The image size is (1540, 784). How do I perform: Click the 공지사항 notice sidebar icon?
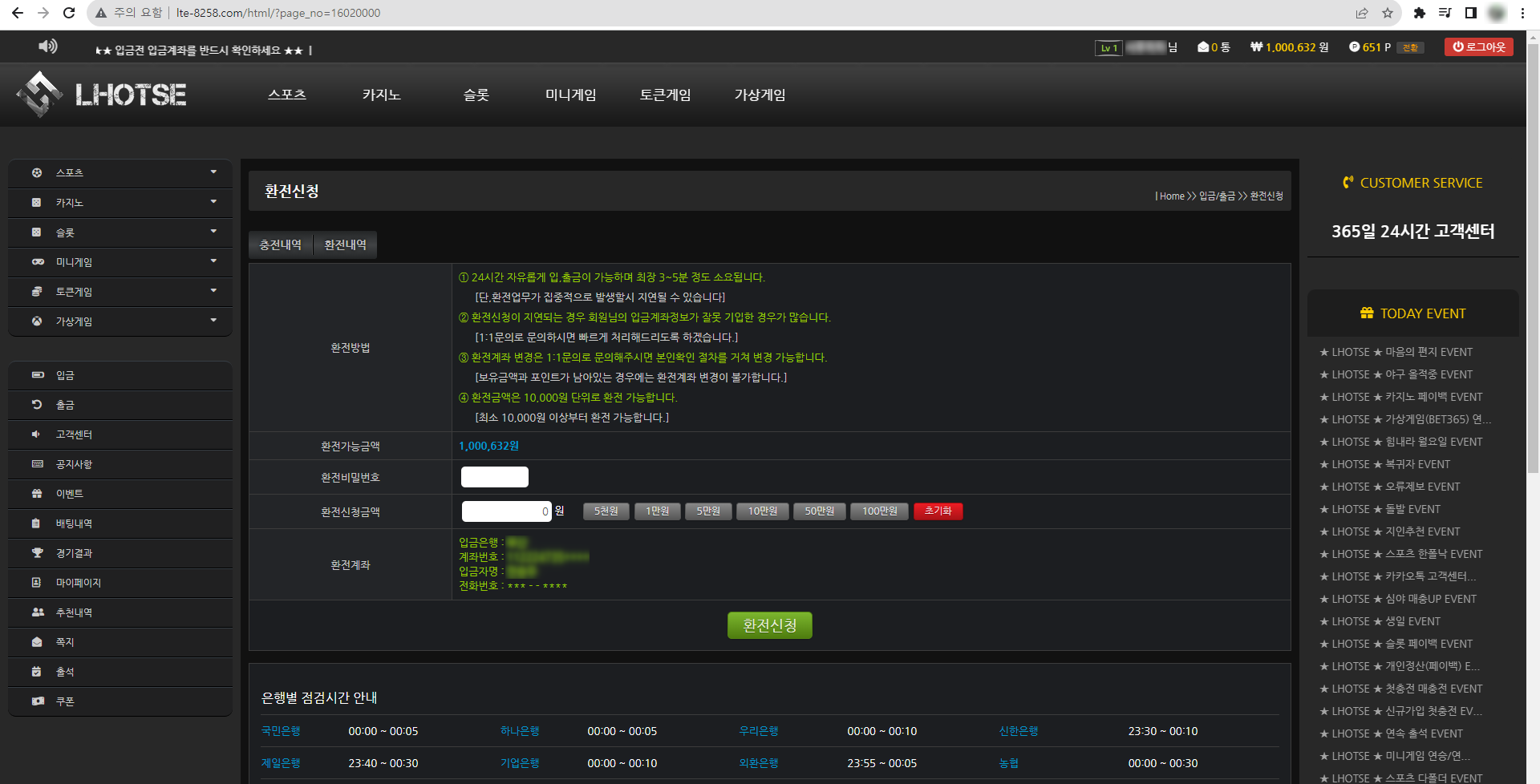click(x=38, y=463)
